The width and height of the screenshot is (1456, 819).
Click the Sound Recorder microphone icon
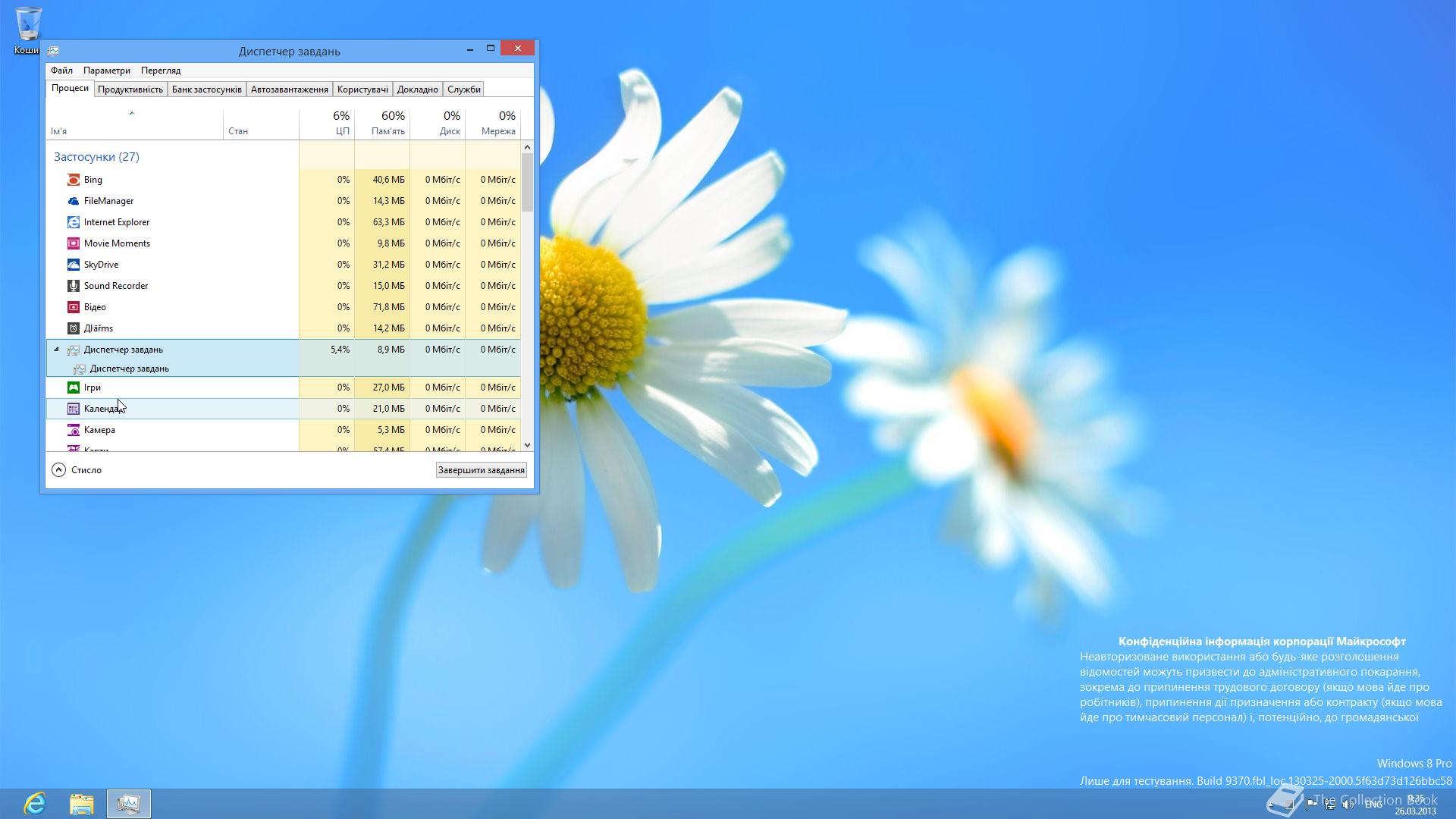(x=74, y=286)
